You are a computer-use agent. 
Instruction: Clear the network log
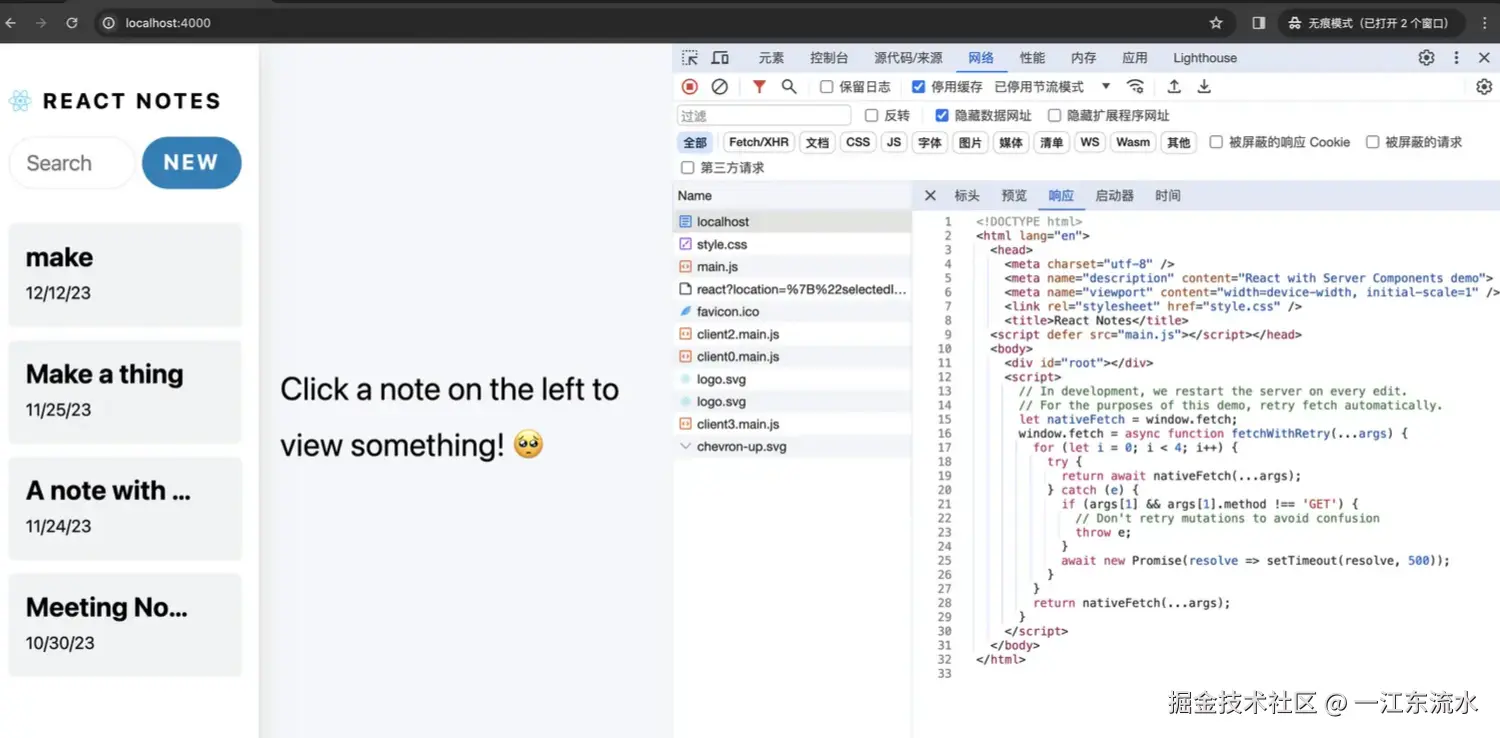(x=719, y=87)
